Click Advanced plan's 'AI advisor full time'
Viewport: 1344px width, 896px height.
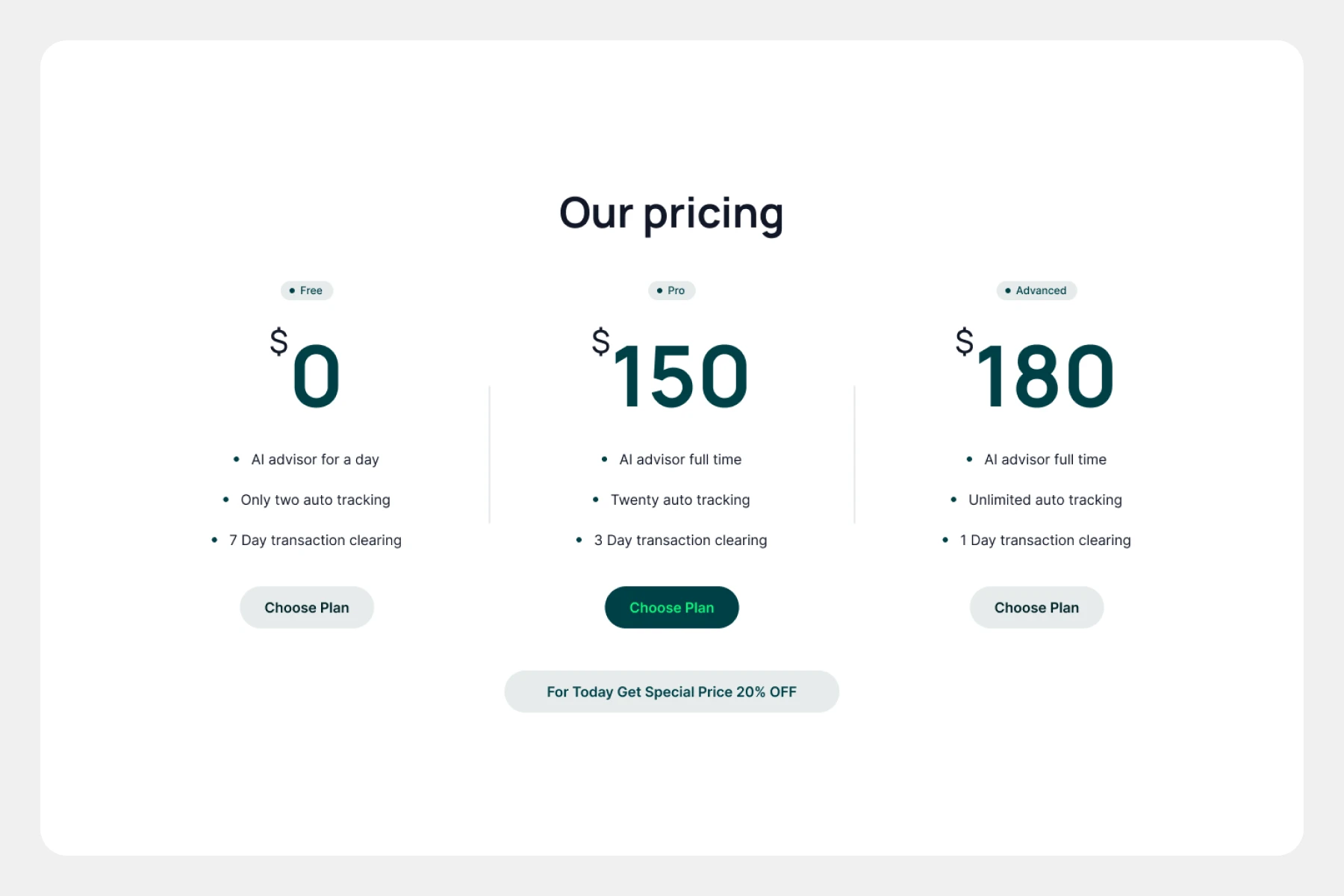point(1045,459)
